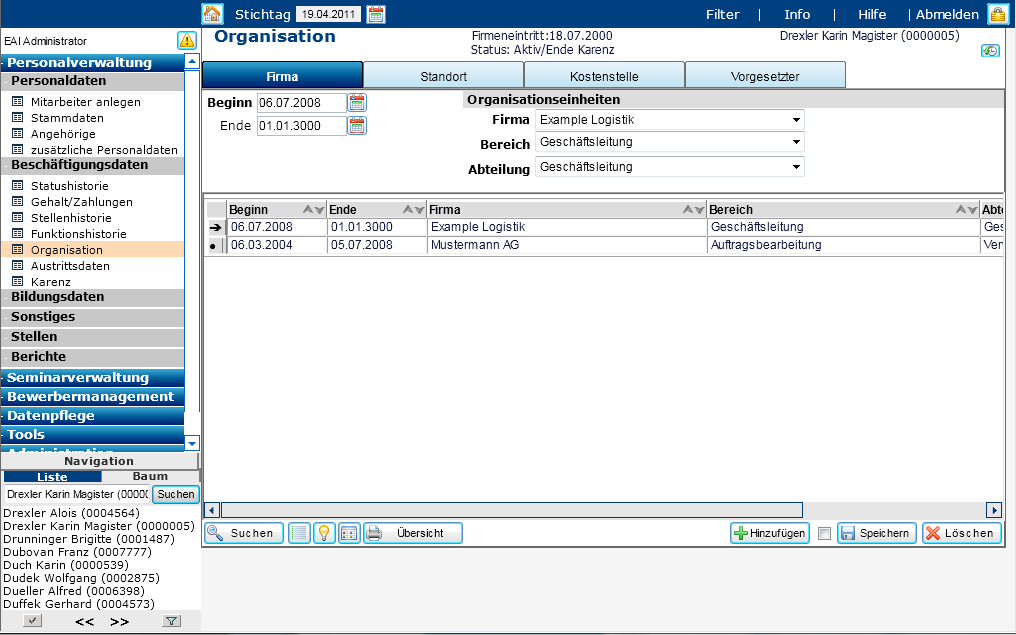Sort Beginn column ascending arrow

click(x=308, y=209)
